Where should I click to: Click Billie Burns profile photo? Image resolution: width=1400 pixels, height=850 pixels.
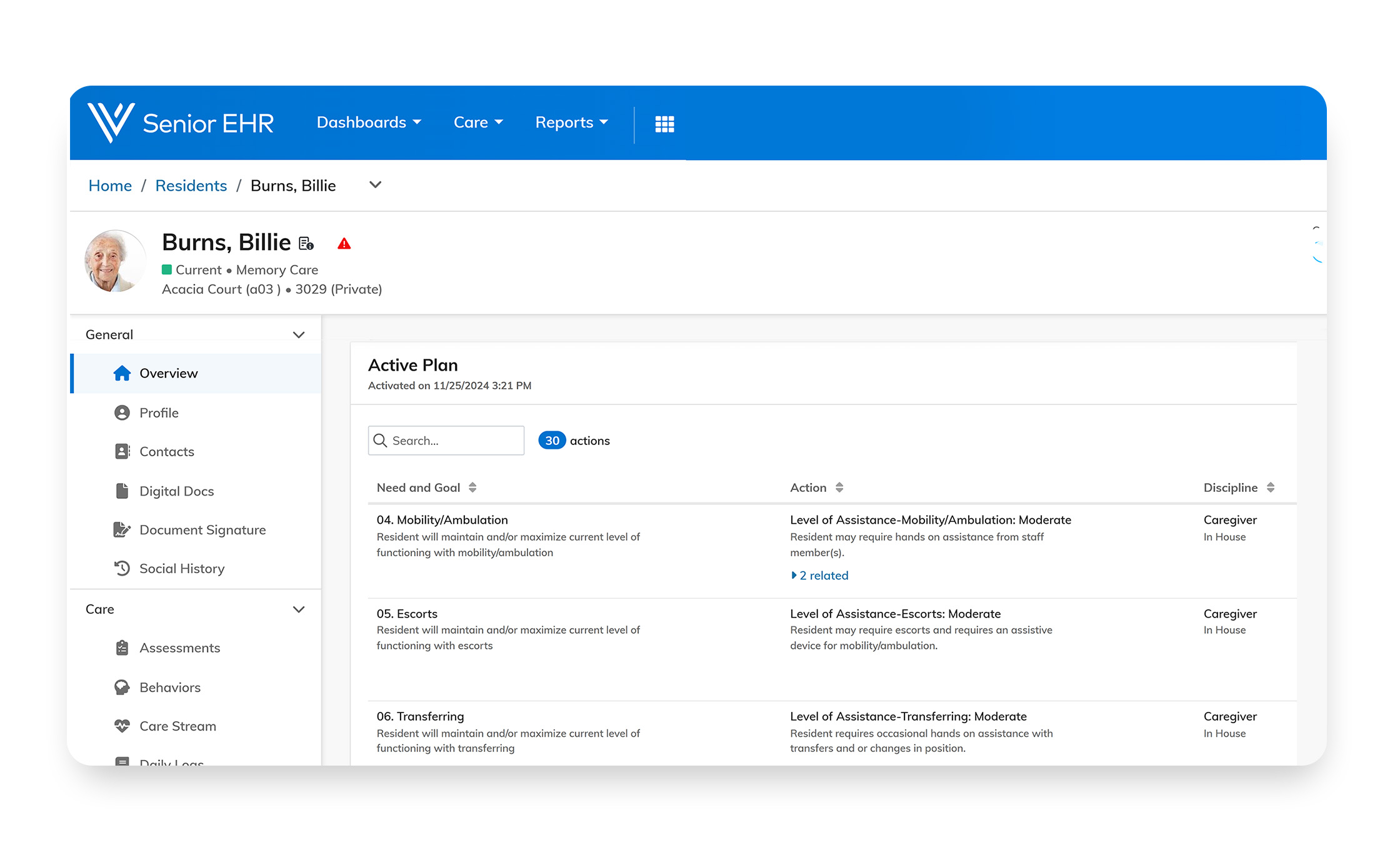pos(114,261)
